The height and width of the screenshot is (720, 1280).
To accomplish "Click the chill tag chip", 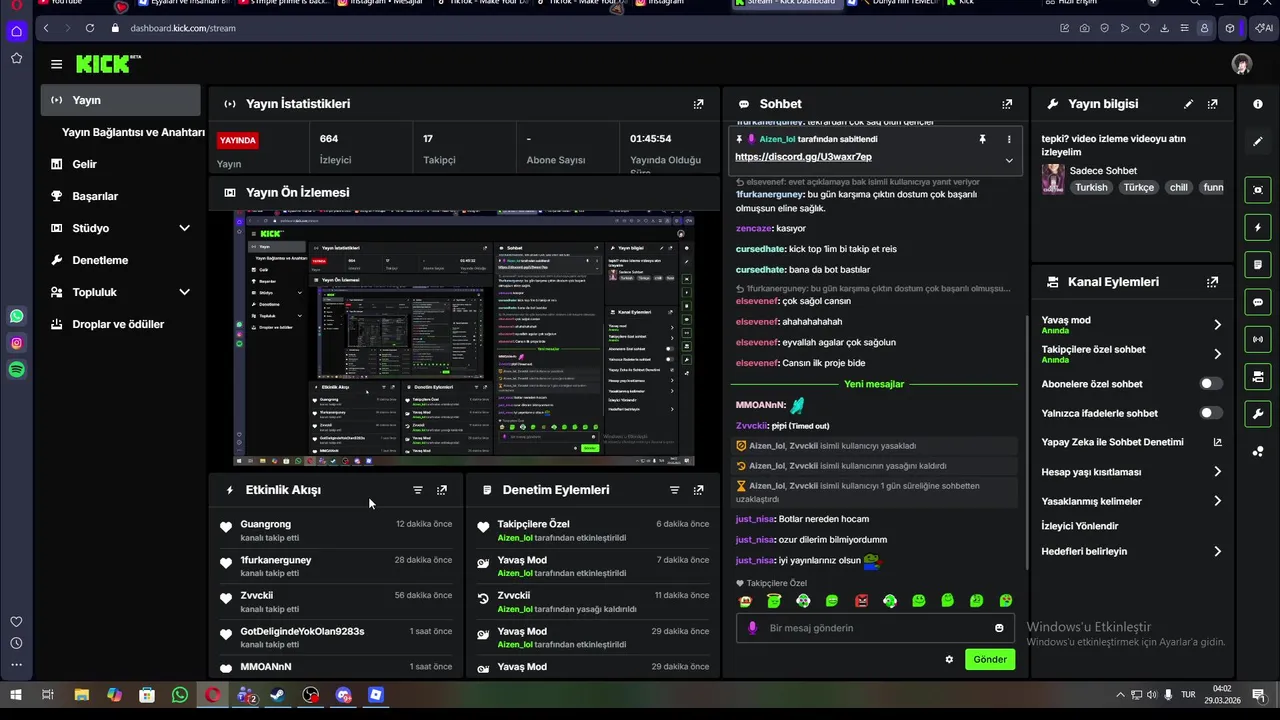I will 1178,187.
